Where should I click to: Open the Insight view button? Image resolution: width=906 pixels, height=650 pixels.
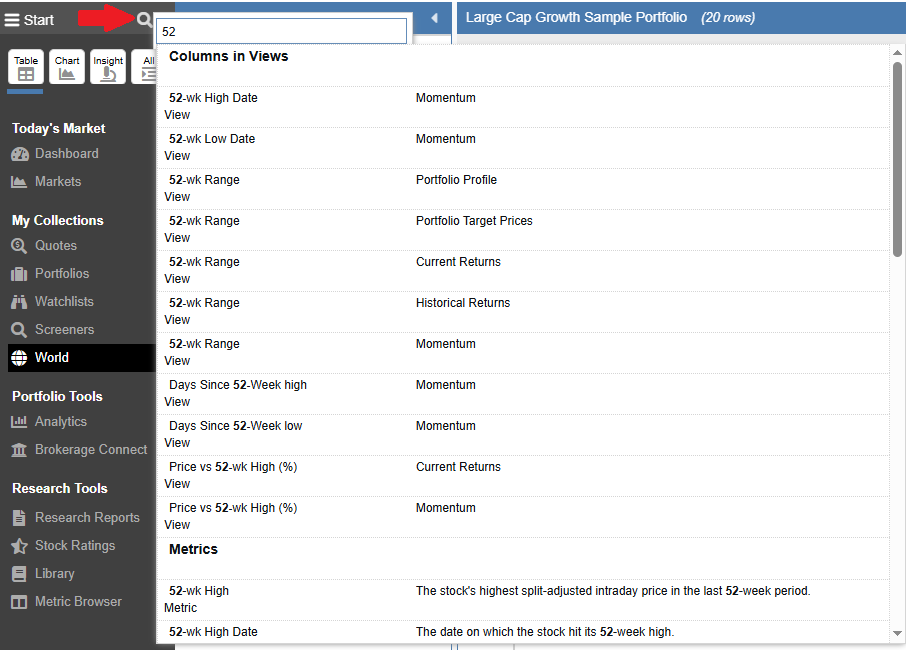tap(108, 68)
